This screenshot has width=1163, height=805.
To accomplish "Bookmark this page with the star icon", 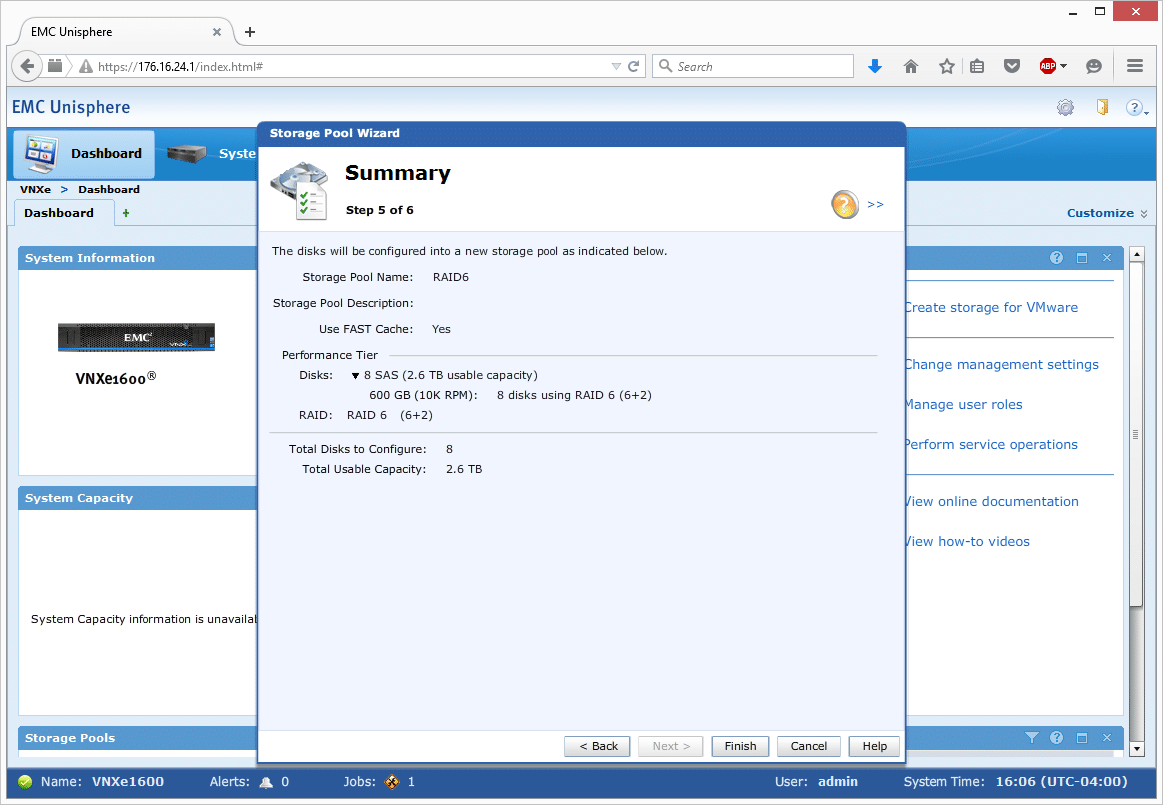I will point(946,66).
